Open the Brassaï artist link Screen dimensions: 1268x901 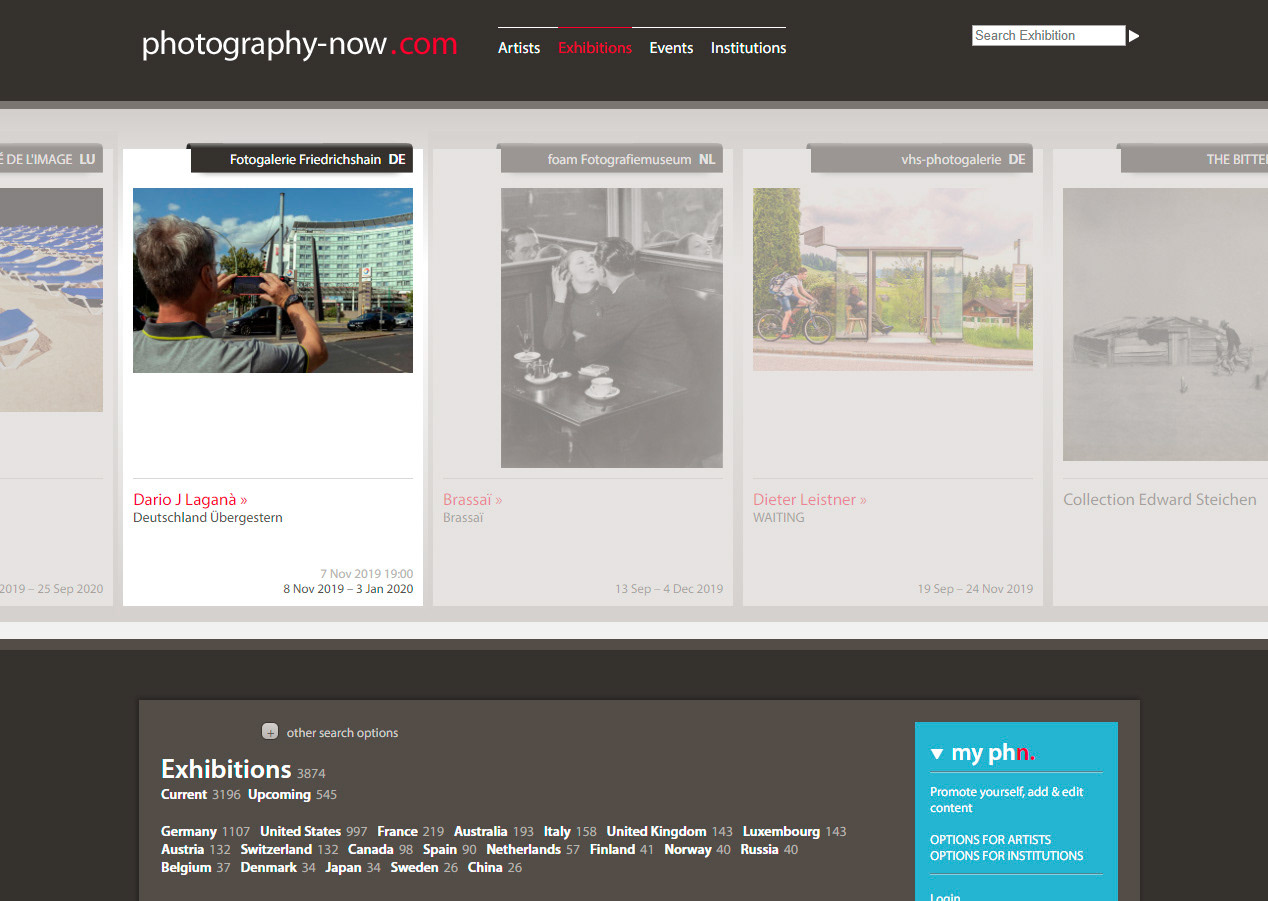pyautogui.click(x=473, y=499)
